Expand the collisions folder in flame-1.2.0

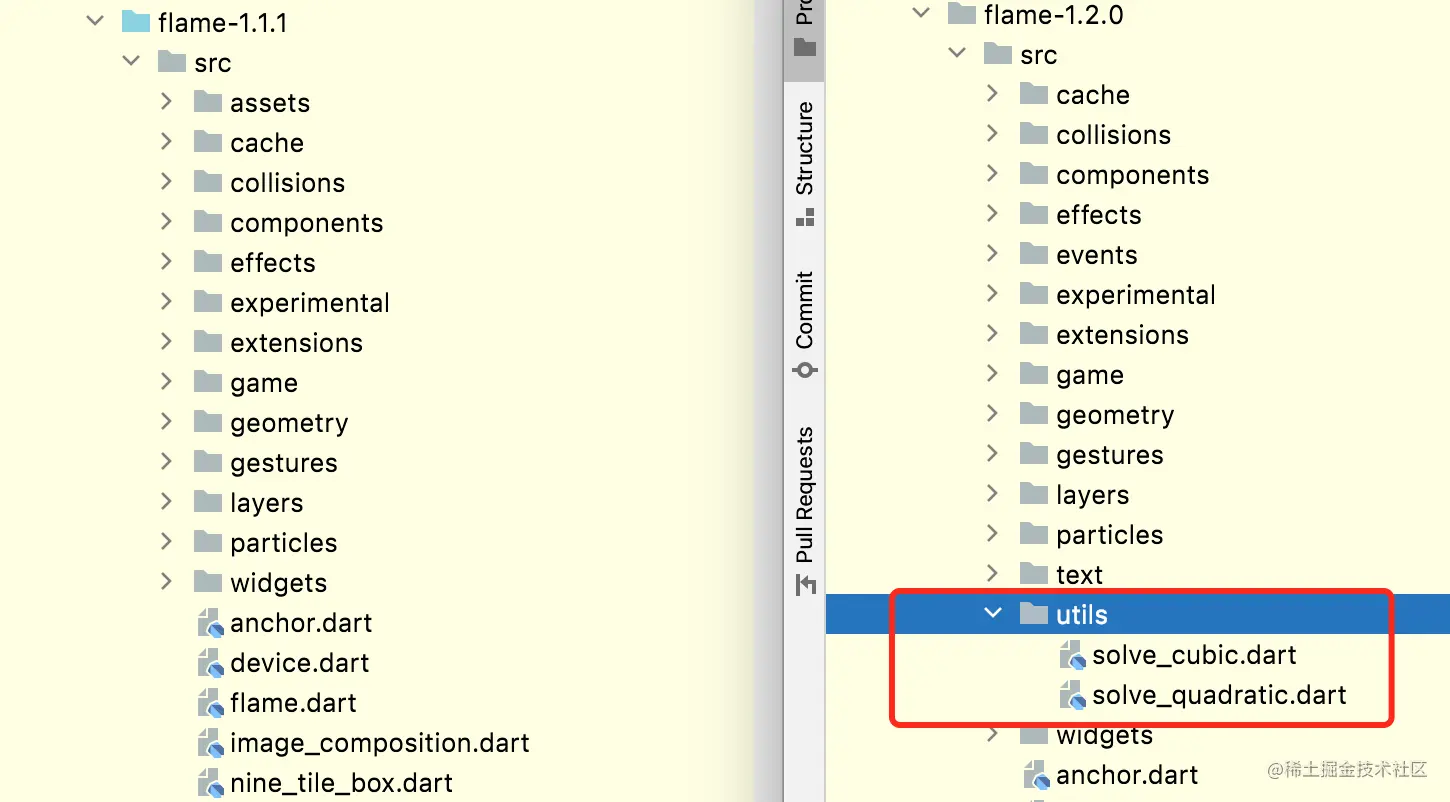coord(992,133)
